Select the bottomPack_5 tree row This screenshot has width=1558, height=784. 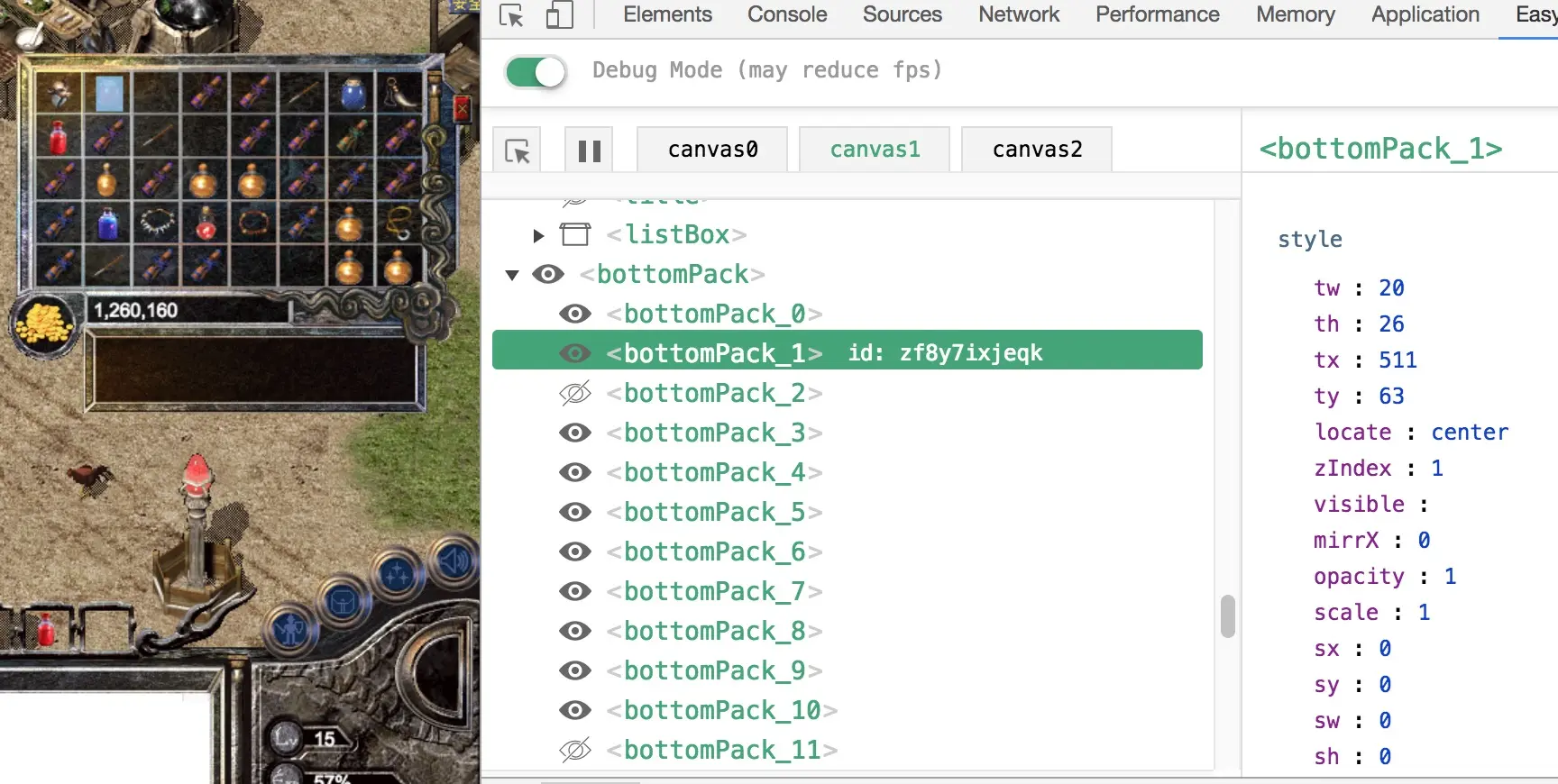[x=848, y=512]
